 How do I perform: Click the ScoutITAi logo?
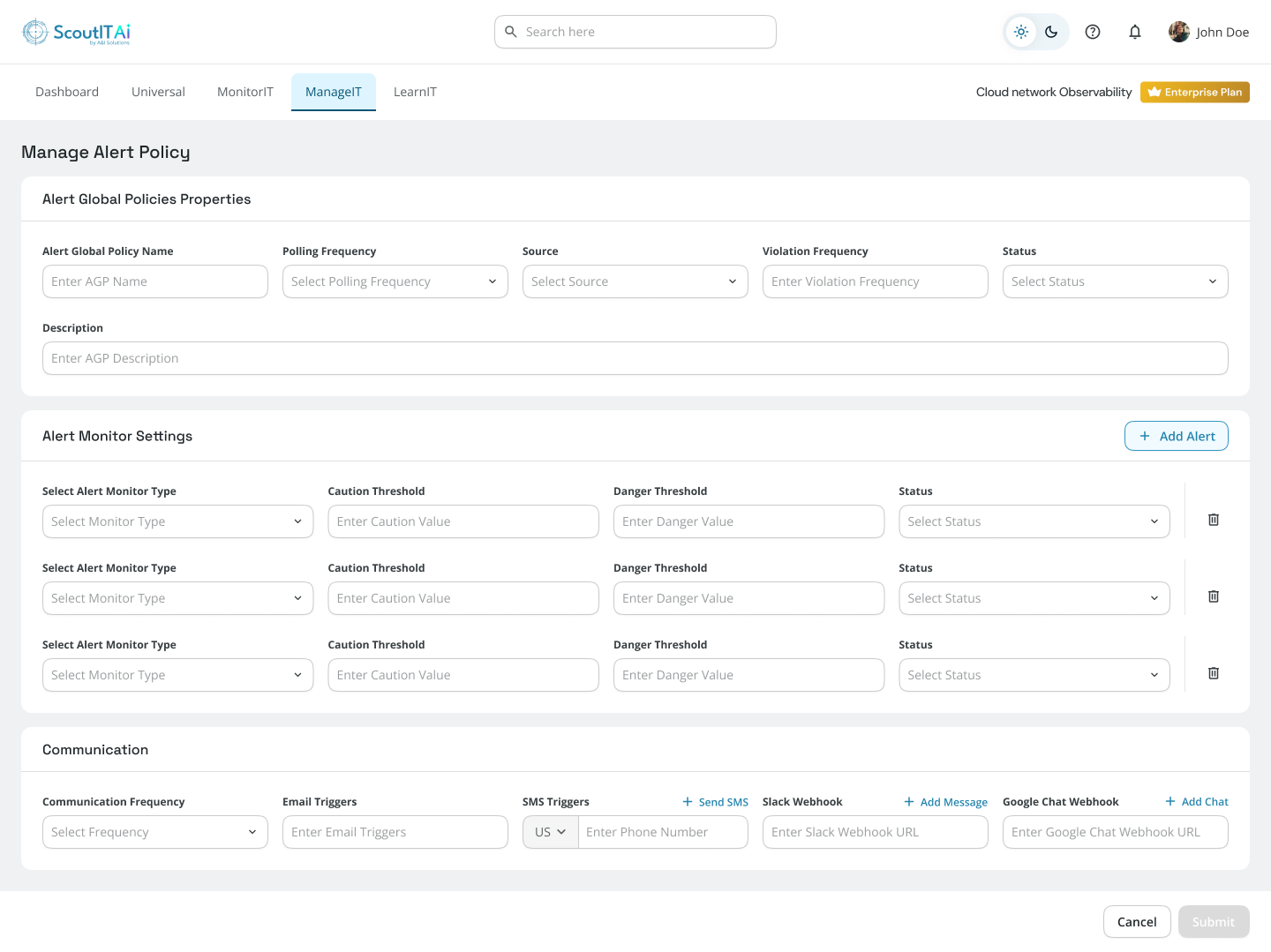[76, 33]
